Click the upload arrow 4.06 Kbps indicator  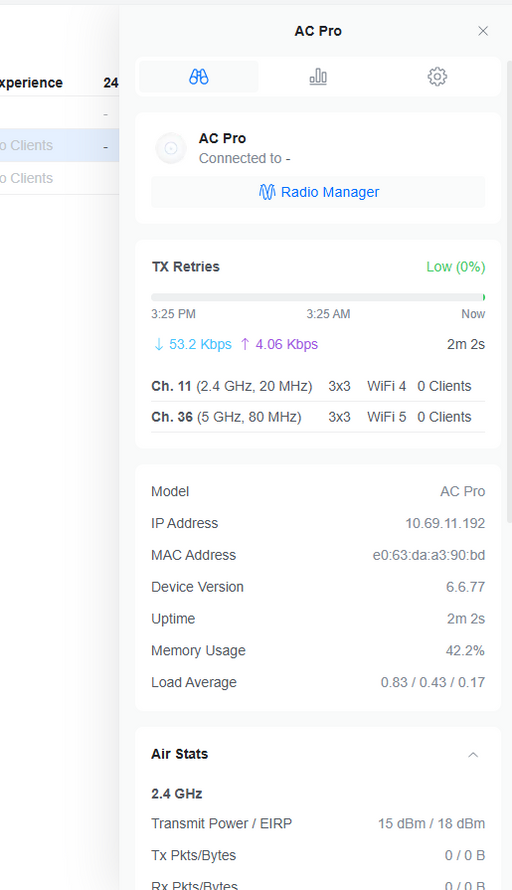click(279, 344)
